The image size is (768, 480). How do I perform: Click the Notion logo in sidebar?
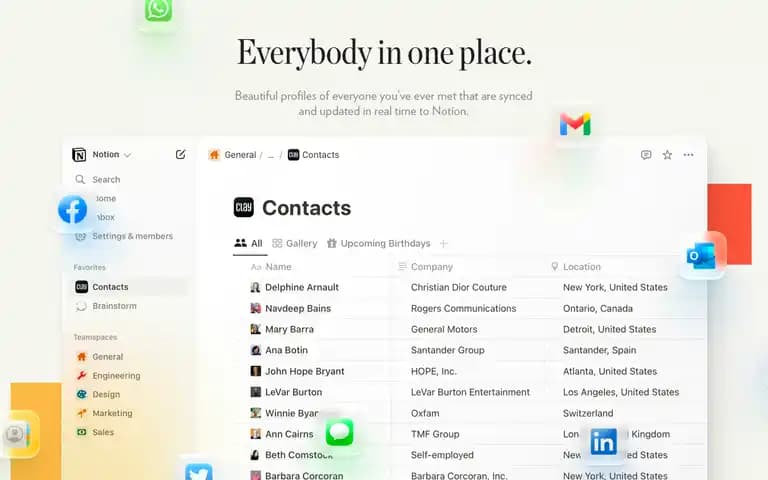click(79, 155)
